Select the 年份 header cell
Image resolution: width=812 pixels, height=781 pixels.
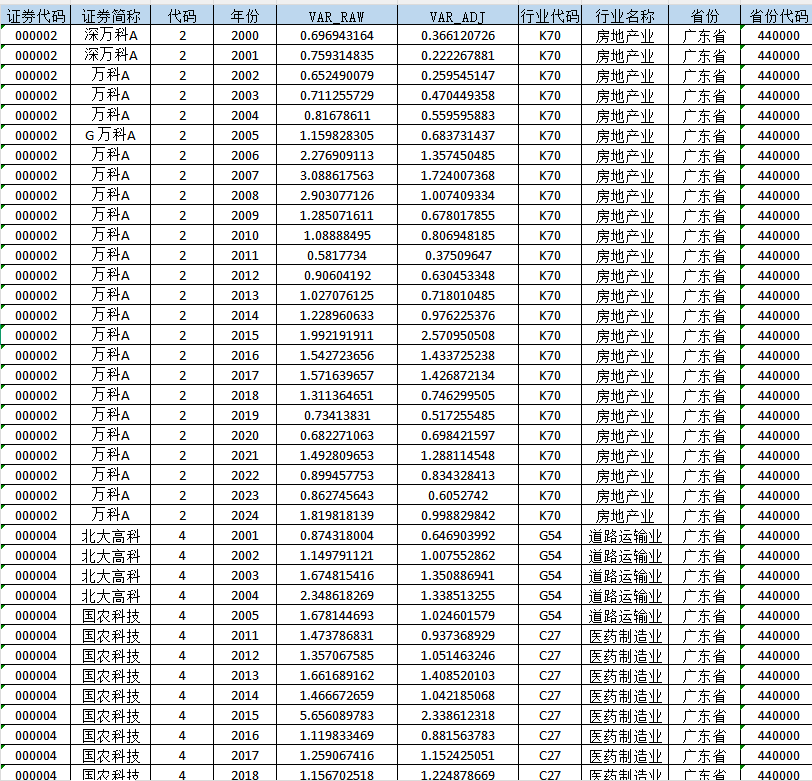tap(244, 16)
